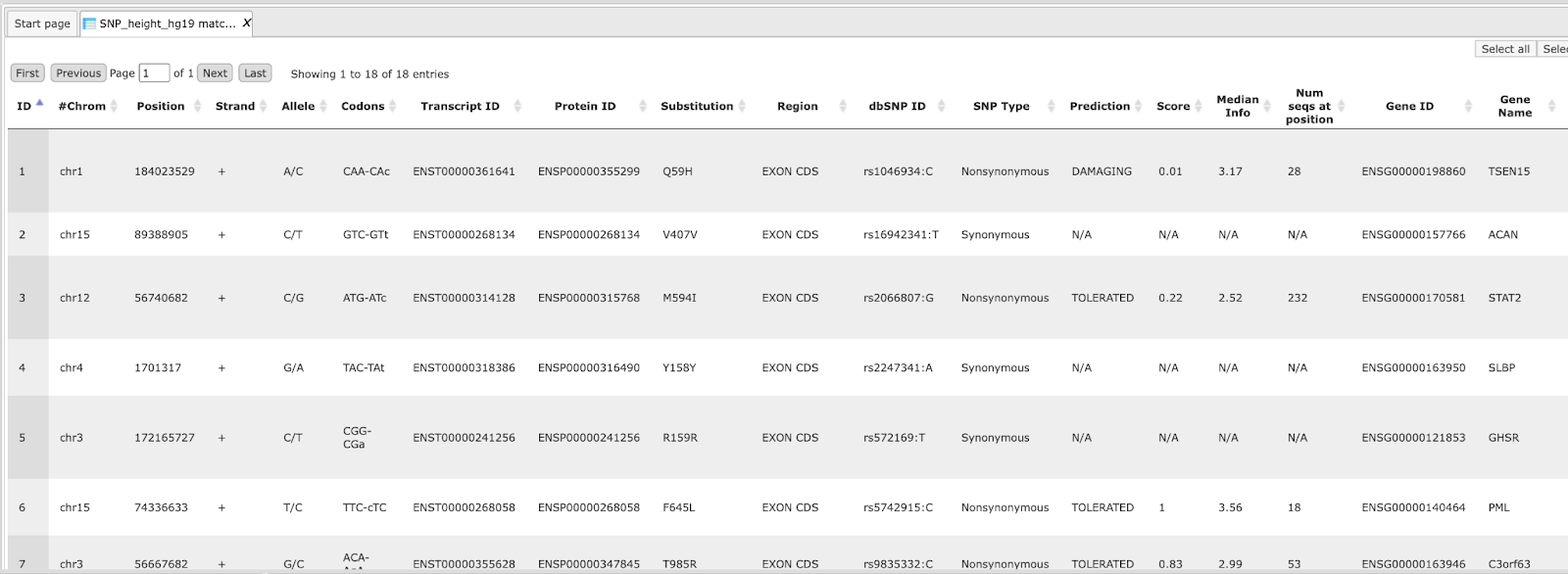Click substitution M594I cell
This screenshot has width=1568, height=574.
(679, 298)
